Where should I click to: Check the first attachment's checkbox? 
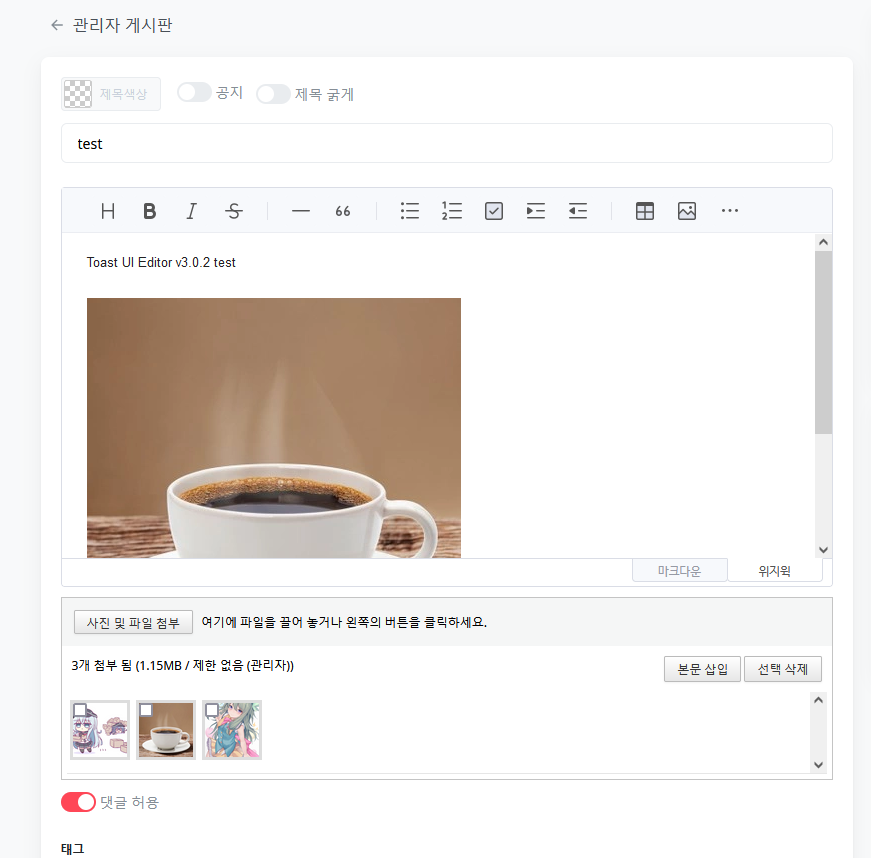80,710
